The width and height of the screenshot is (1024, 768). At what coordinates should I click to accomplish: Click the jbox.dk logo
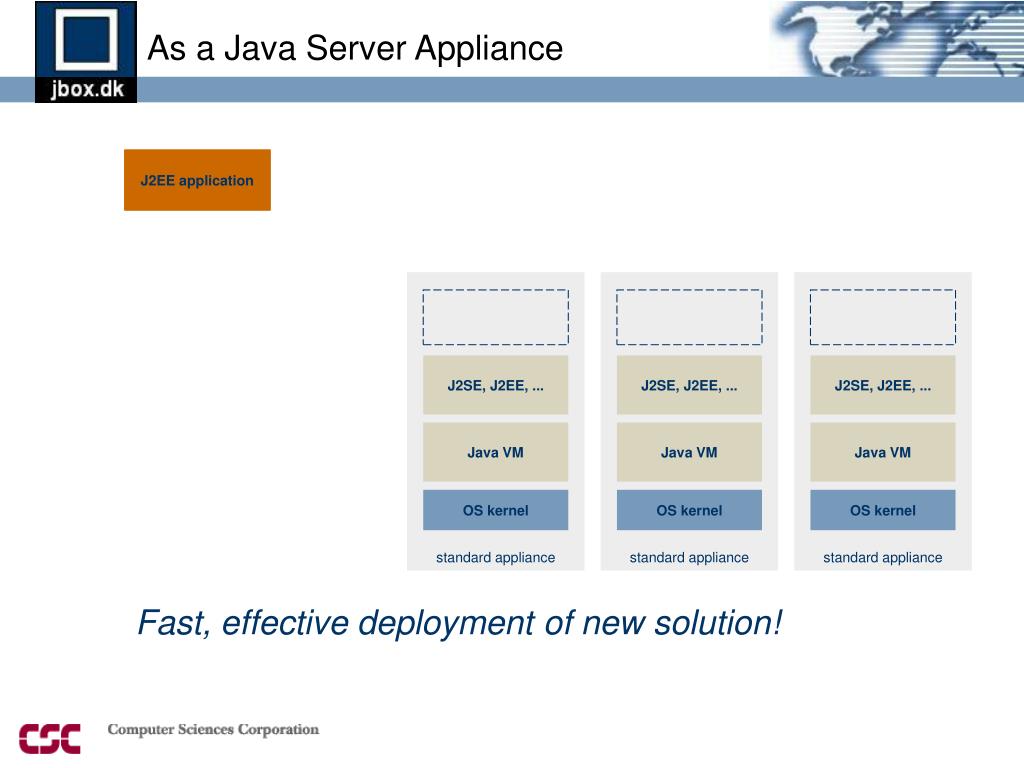pos(86,52)
